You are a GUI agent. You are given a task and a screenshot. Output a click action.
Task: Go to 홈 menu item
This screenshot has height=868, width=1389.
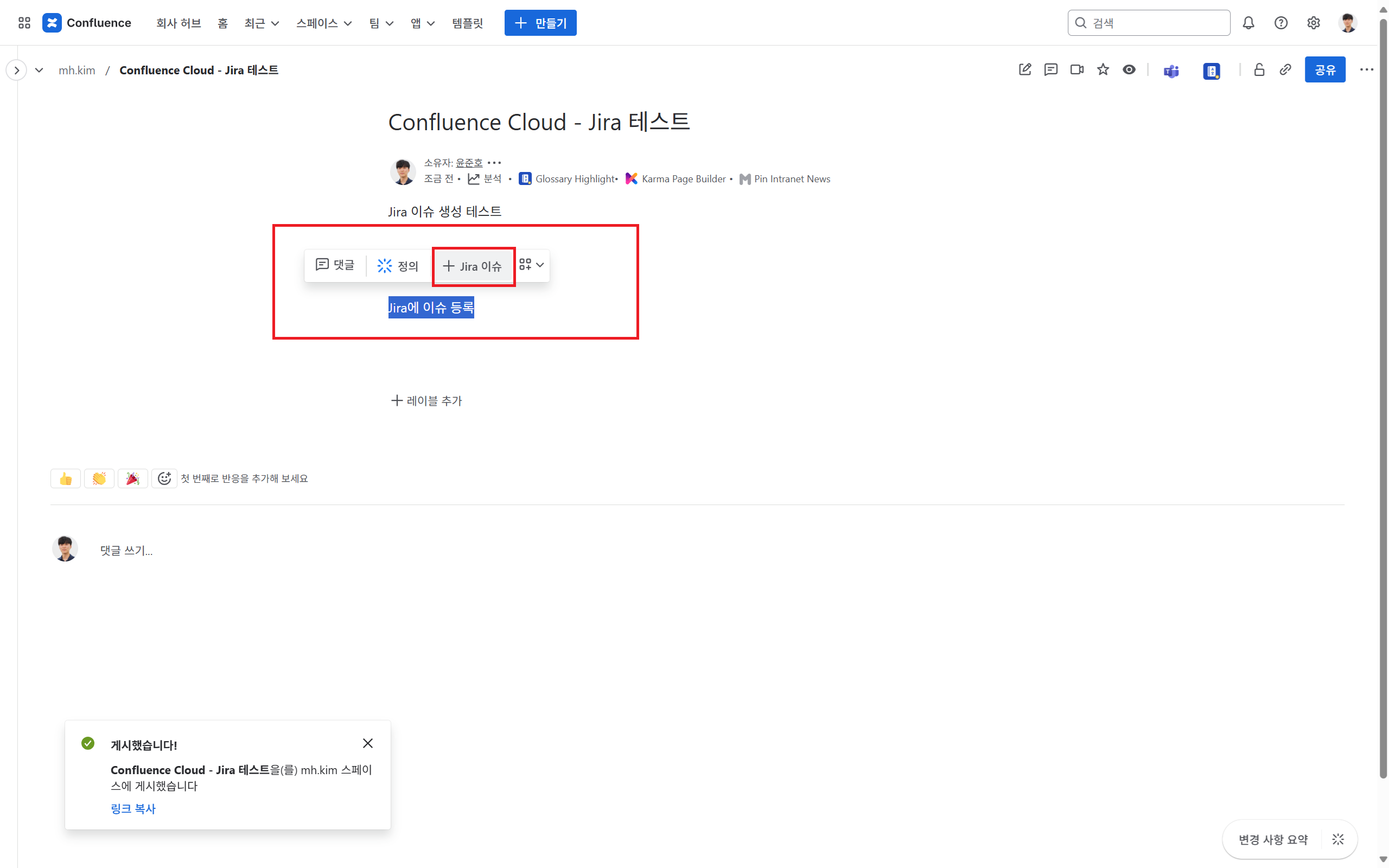pos(222,23)
